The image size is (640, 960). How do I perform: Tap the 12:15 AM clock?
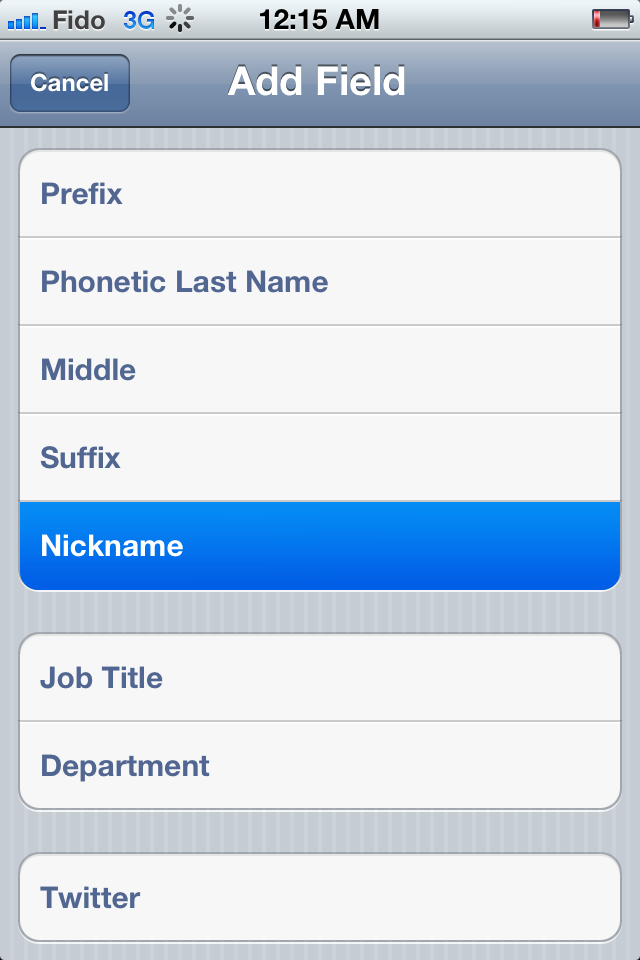(318, 19)
